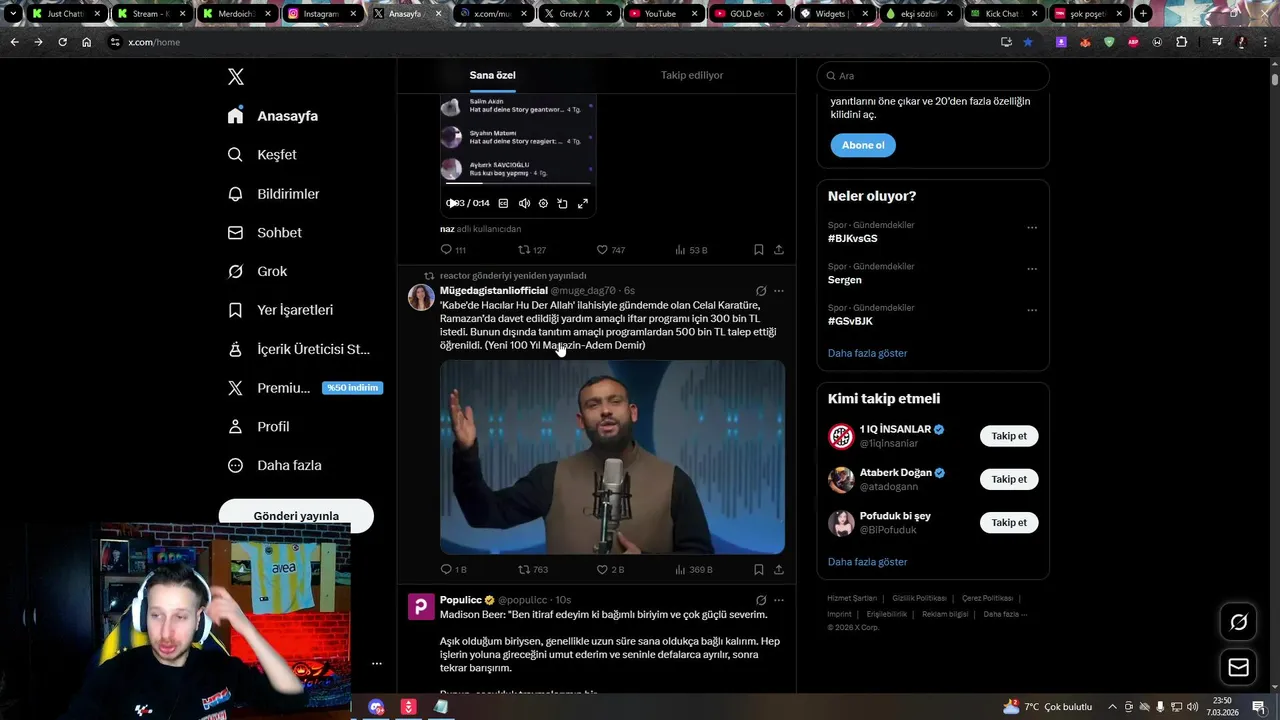The width and height of the screenshot is (1280, 720).
Task: Show more trends under Neler oluyor
Action: [x=867, y=353]
